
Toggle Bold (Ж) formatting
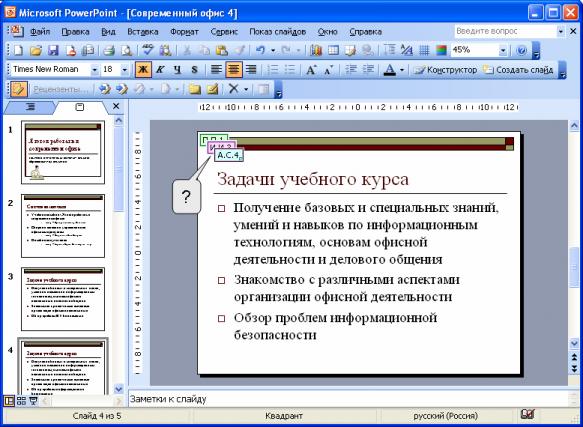pyautogui.click(x=143, y=70)
